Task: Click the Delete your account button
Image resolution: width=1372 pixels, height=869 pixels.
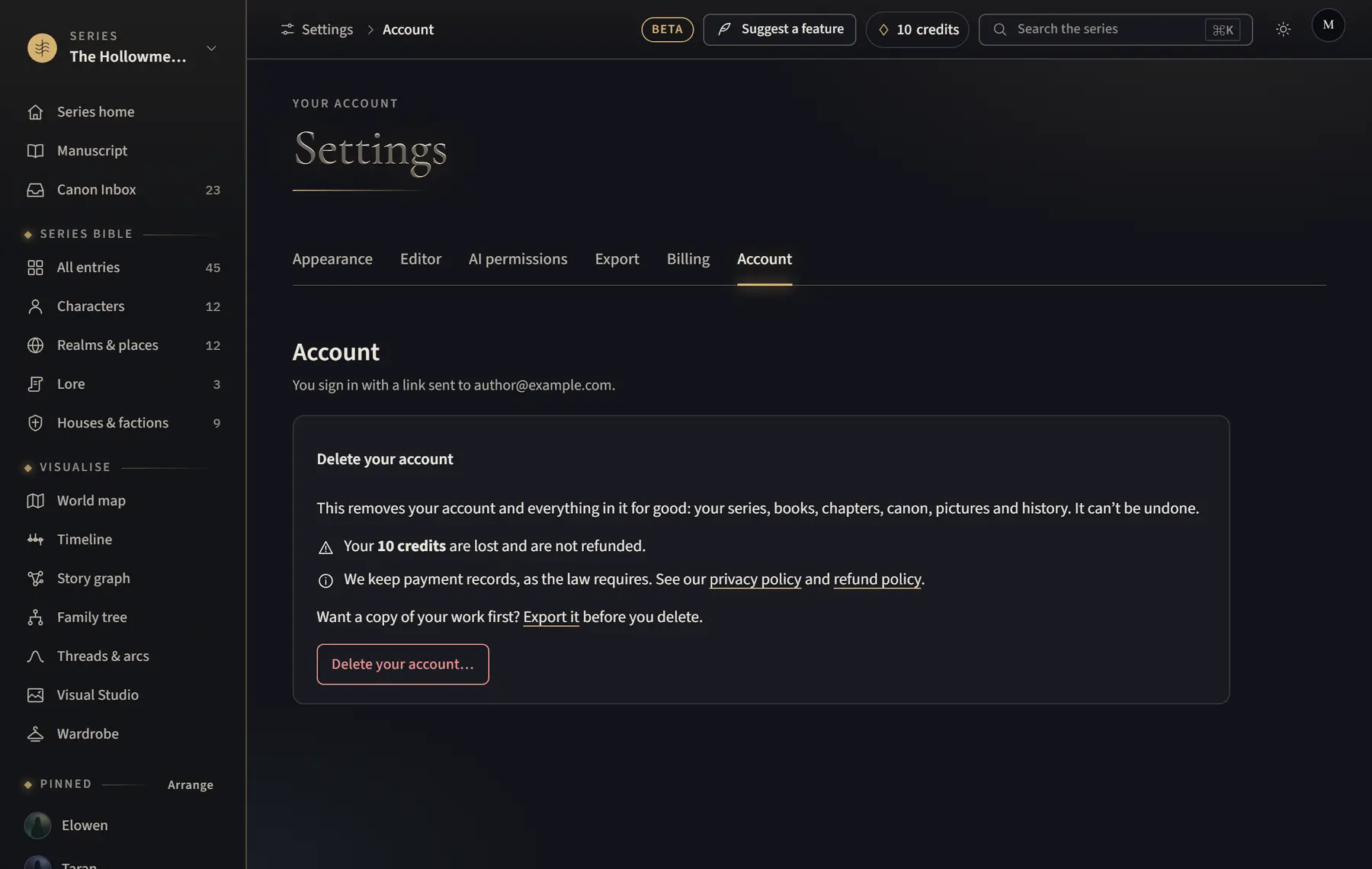Action: point(402,664)
